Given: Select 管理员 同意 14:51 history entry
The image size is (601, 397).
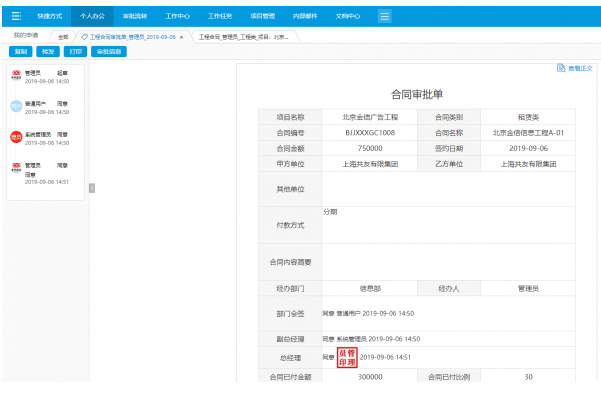Looking at the screenshot, I should [x=46, y=173].
